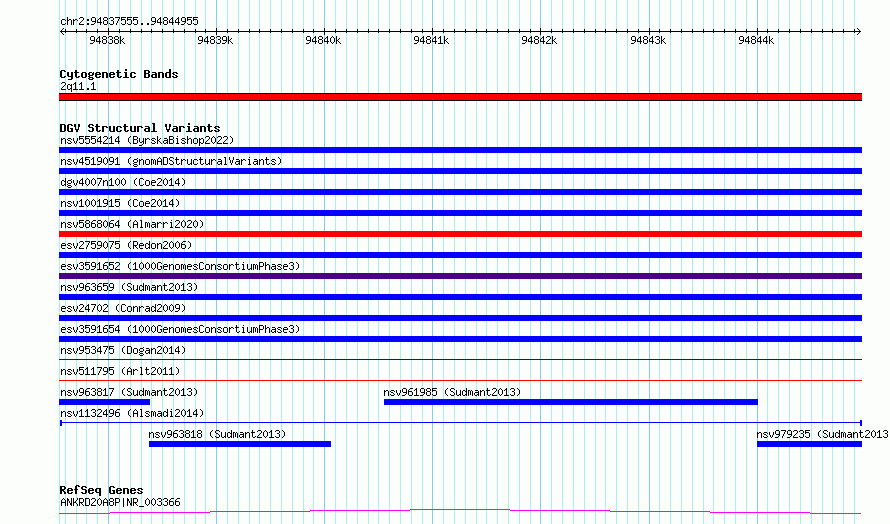Click the short nsv963817 (Sudmant2013) bar
890x524 pixels.
pos(104,402)
